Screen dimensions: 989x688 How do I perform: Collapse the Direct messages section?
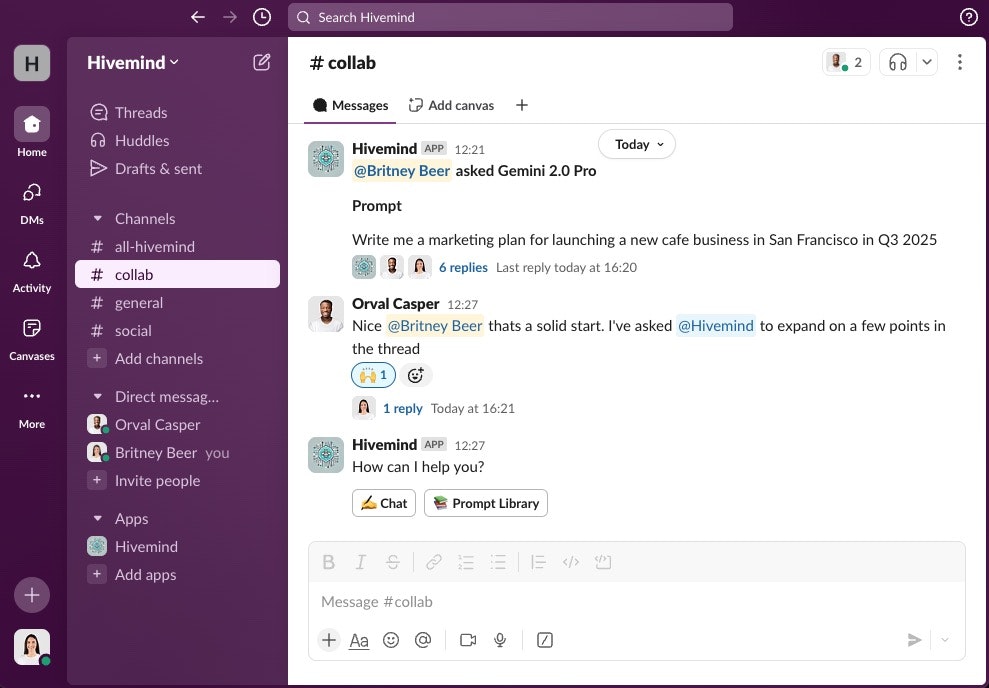tap(97, 397)
